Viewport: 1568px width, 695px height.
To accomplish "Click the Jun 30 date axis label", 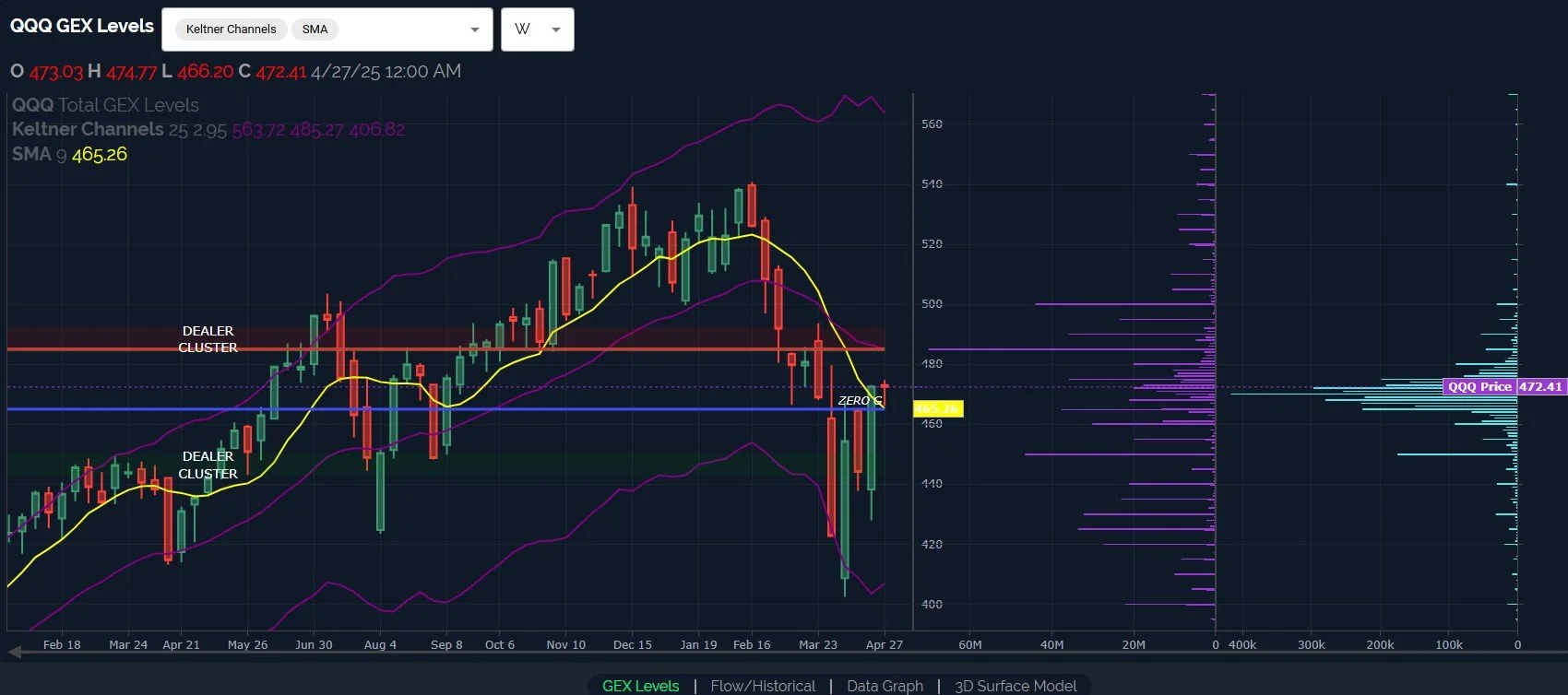I will click(314, 644).
